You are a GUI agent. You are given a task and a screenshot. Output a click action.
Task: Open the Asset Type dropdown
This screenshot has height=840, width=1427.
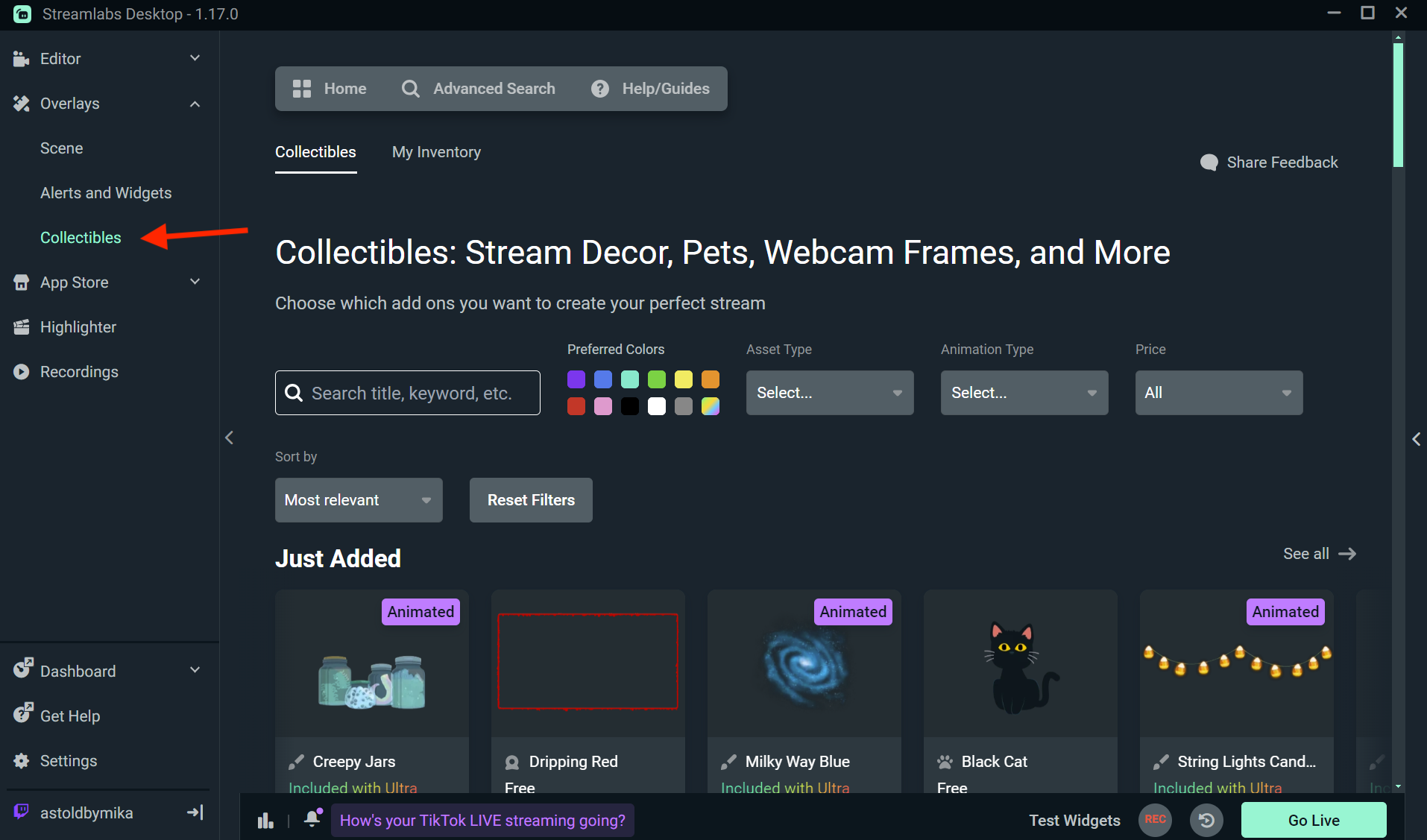click(x=829, y=393)
